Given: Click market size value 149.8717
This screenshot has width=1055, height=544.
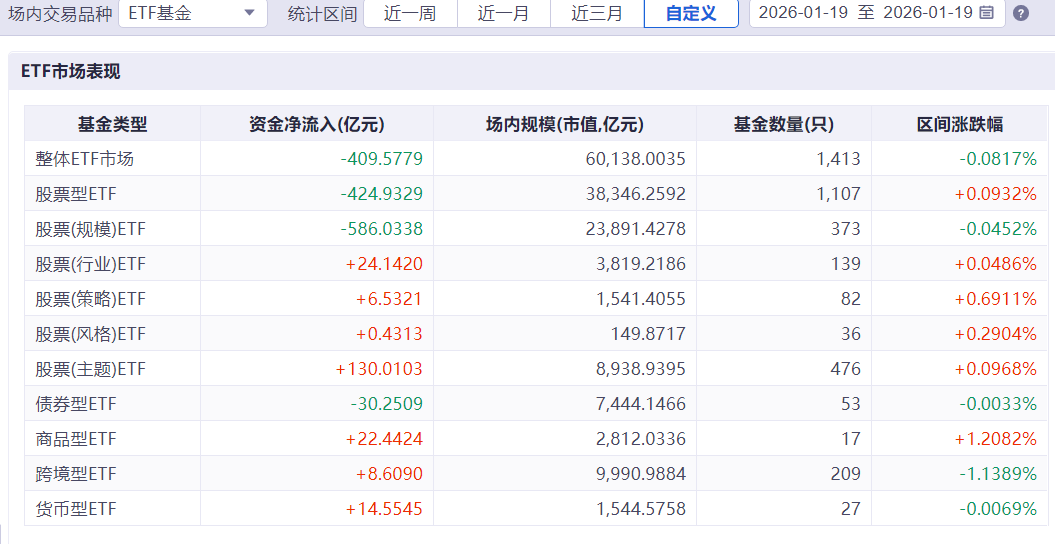Looking at the screenshot, I should pyautogui.click(x=649, y=334).
